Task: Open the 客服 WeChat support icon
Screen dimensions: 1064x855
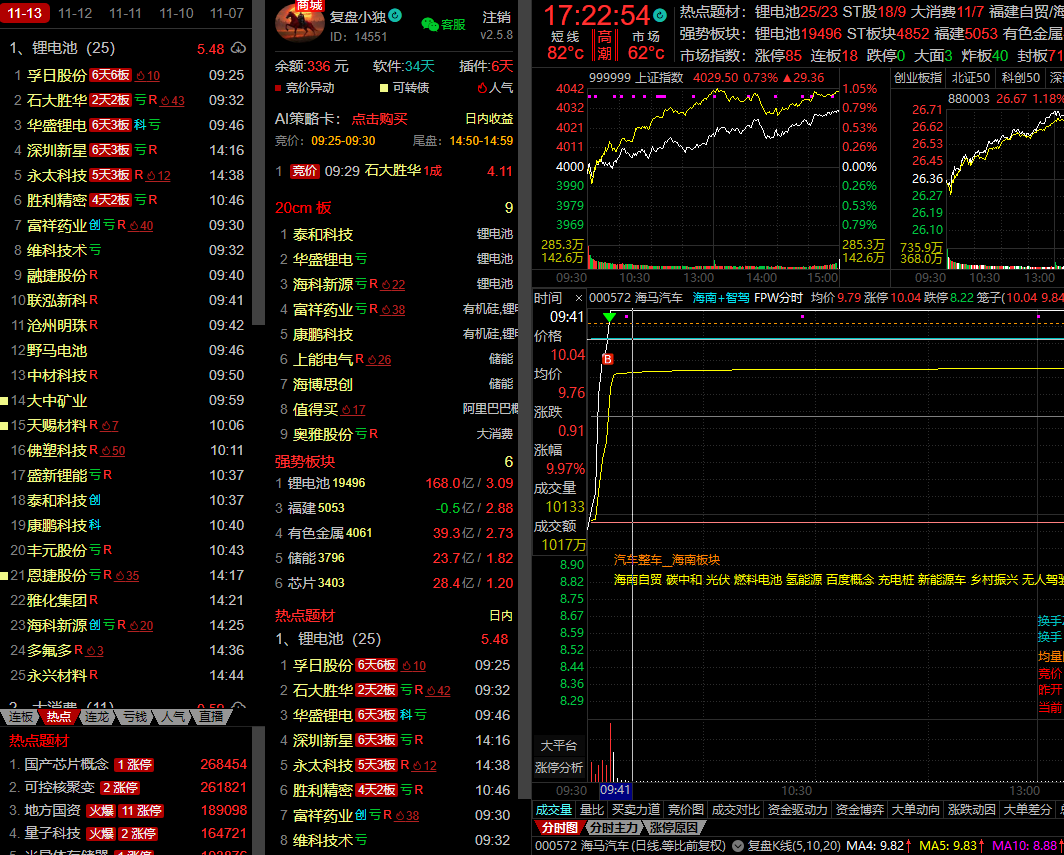Action: tap(443, 23)
